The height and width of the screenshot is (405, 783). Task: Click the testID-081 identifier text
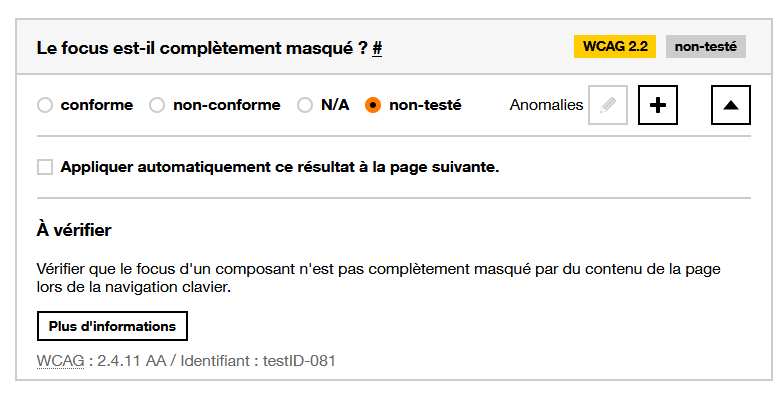[x=298, y=360]
